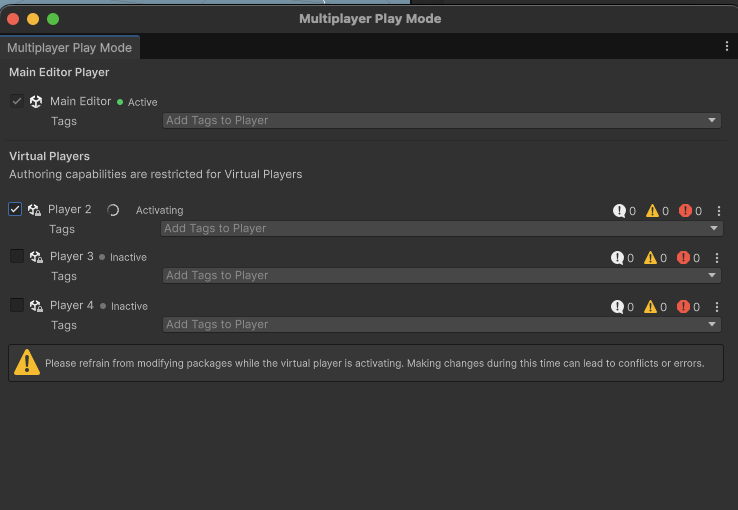The image size is (738, 510).
Task: Open Player 3 more options menu
Action: [x=717, y=258]
